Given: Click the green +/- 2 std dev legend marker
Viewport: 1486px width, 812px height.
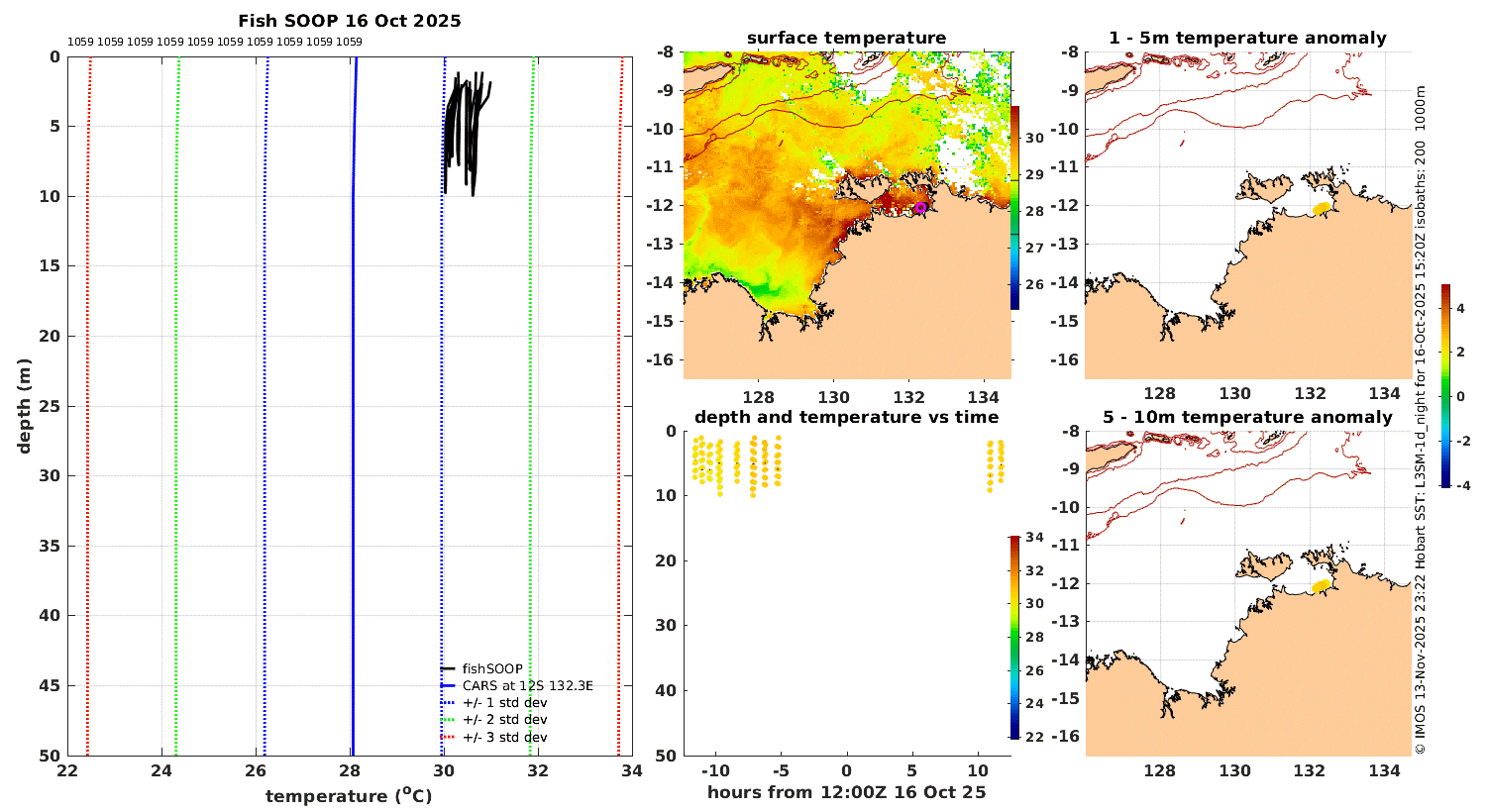Looking at the screenshot, I should click(448, 720).
